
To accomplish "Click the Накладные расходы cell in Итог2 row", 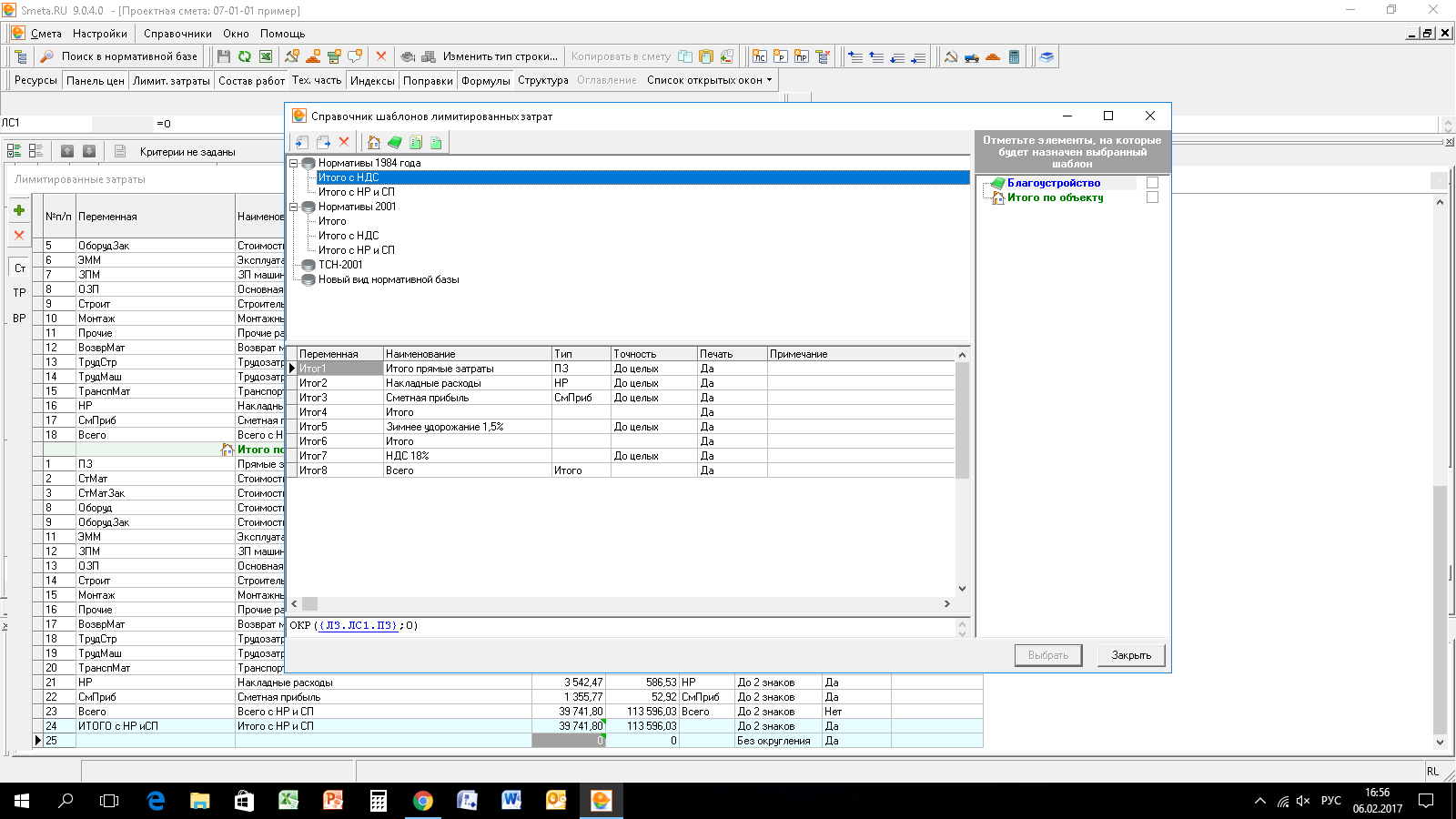I will 468,383.
